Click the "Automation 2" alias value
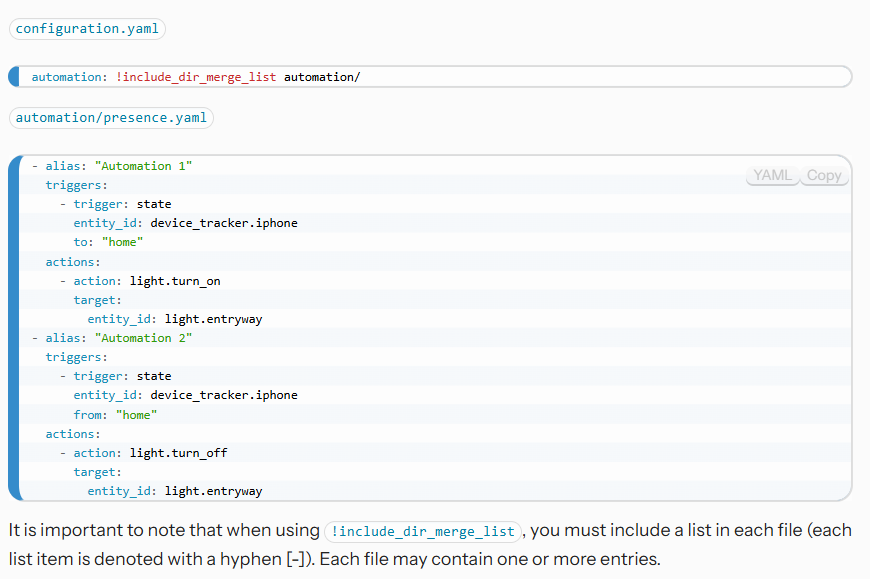The height and width of the screenshot is (579, 870). pos(143,338)
